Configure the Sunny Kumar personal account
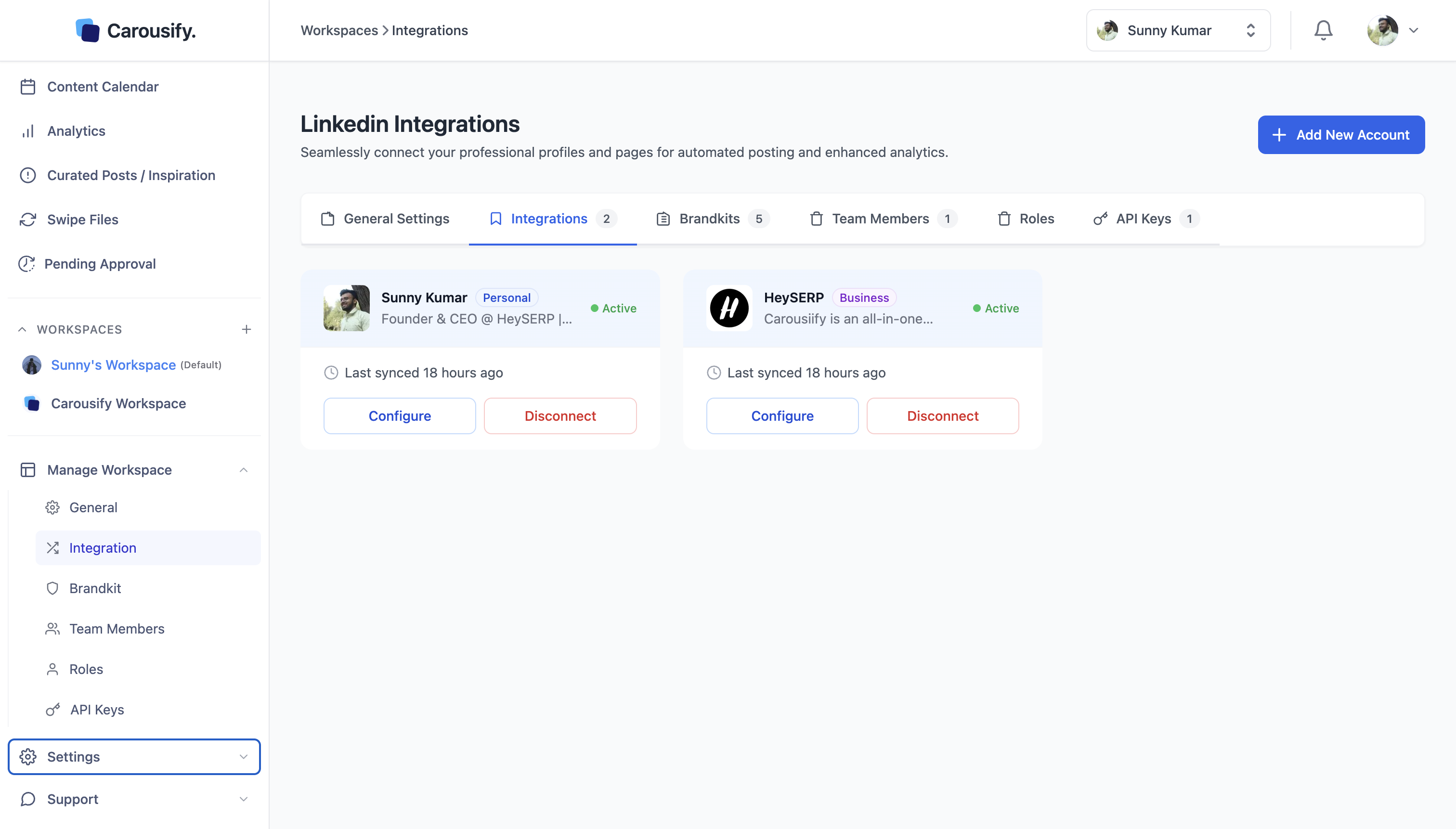This screenshot has width=1456, height=829. (399, 415)
